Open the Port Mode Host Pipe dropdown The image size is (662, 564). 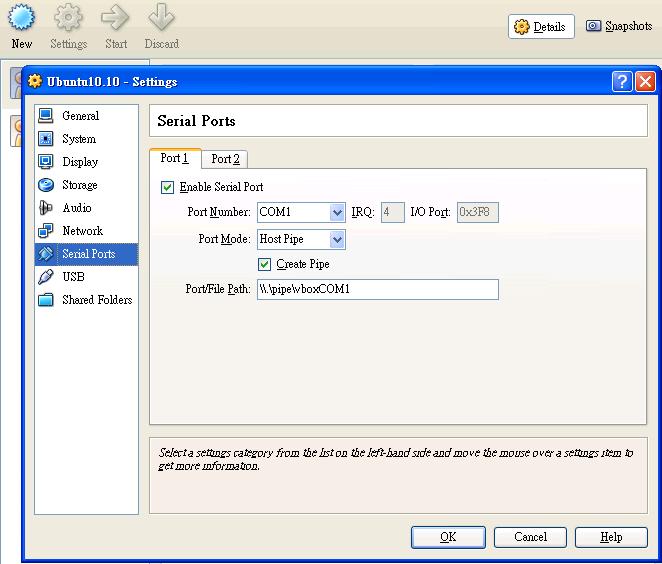click(x=301, y=239)
